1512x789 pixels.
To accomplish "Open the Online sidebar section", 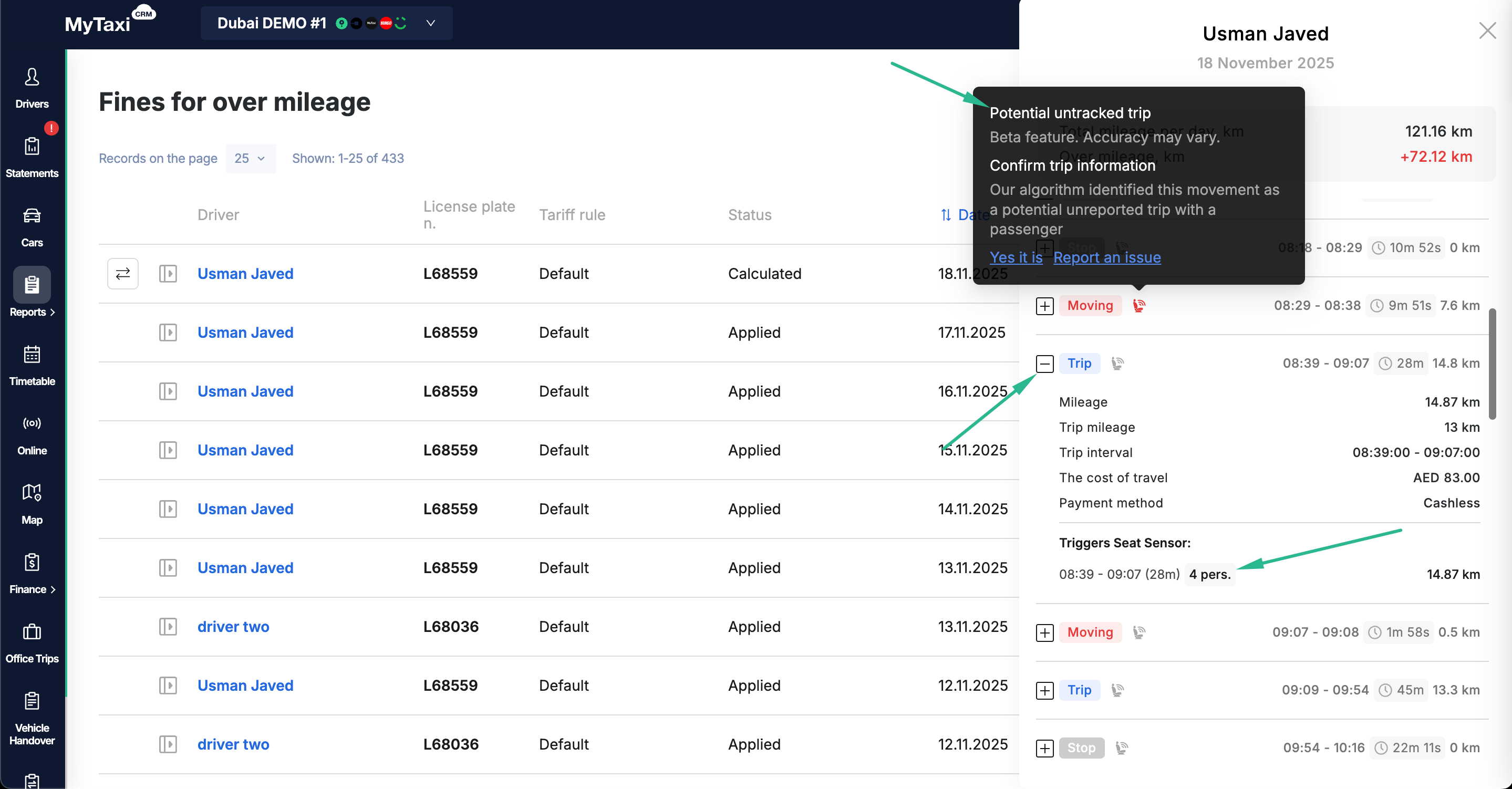I will pos(32,435).
